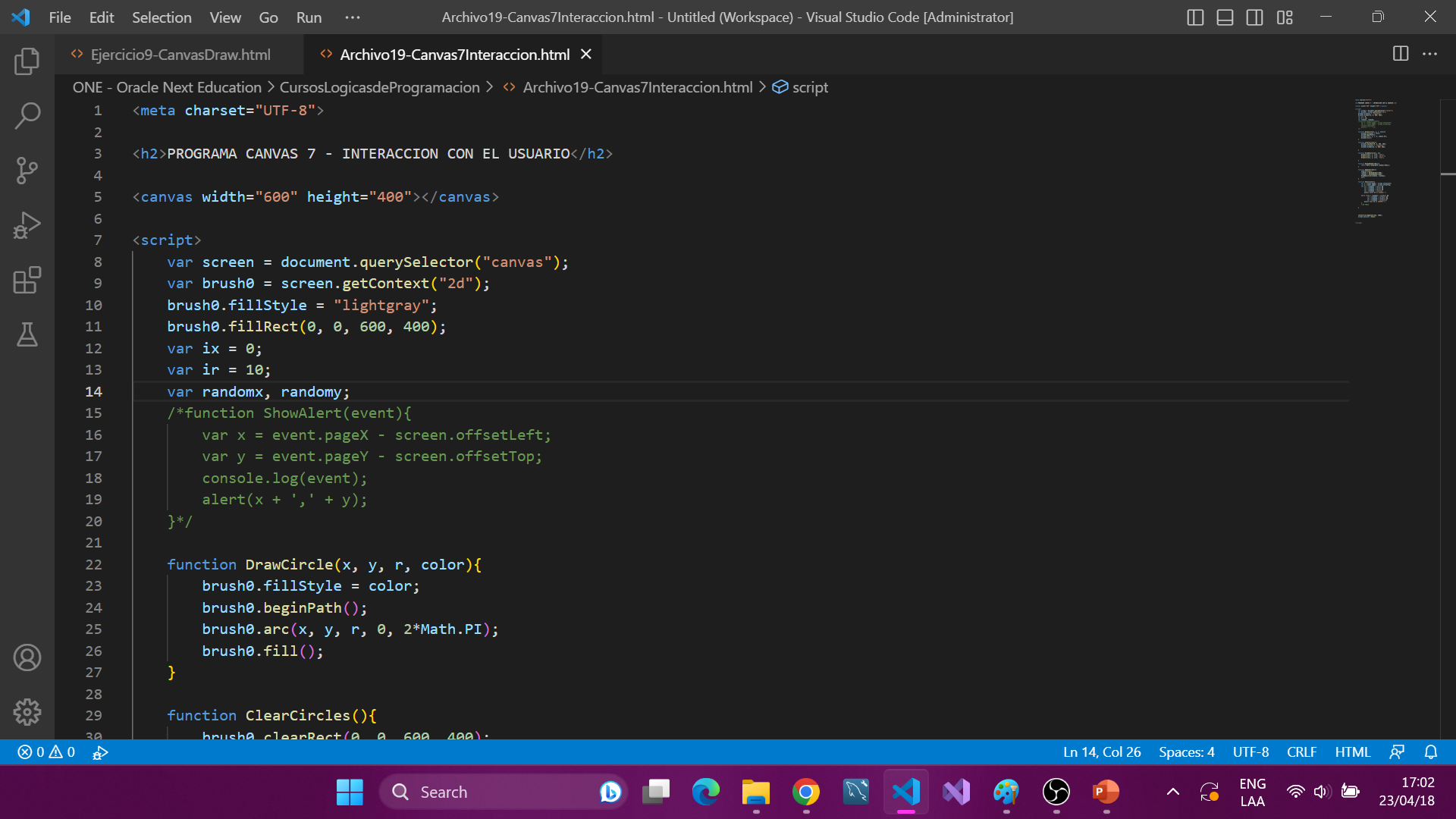Change encoding via UTF-8 indicator
The width and height of the screenshot is (1456, 819).
[1250, 752]
